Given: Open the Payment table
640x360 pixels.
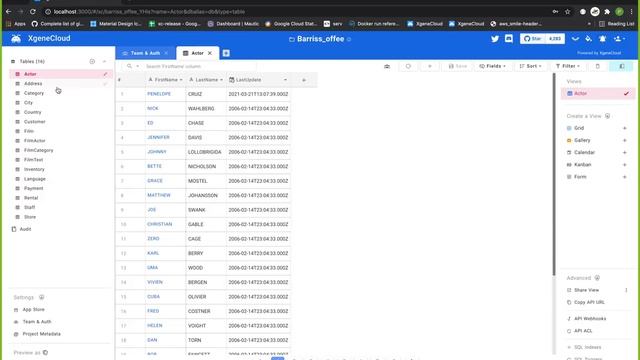Looking at the screenshot, I should [60, 188].
